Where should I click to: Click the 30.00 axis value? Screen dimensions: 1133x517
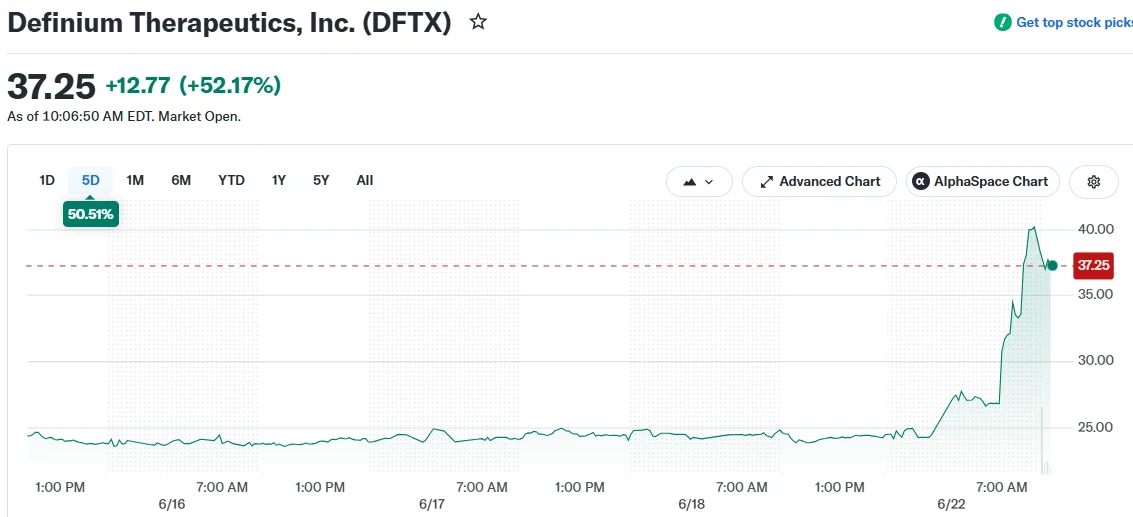click(x=1095, y=360)
